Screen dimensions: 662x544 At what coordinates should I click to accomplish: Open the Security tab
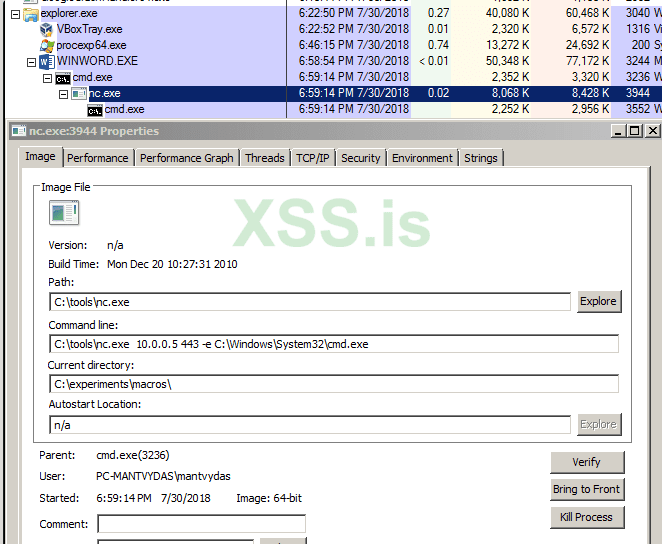(x=361, y=158)
